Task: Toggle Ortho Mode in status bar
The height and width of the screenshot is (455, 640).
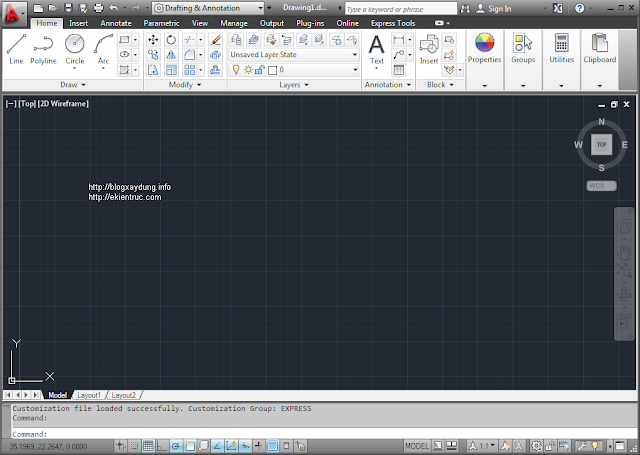Action: (162, 446)
